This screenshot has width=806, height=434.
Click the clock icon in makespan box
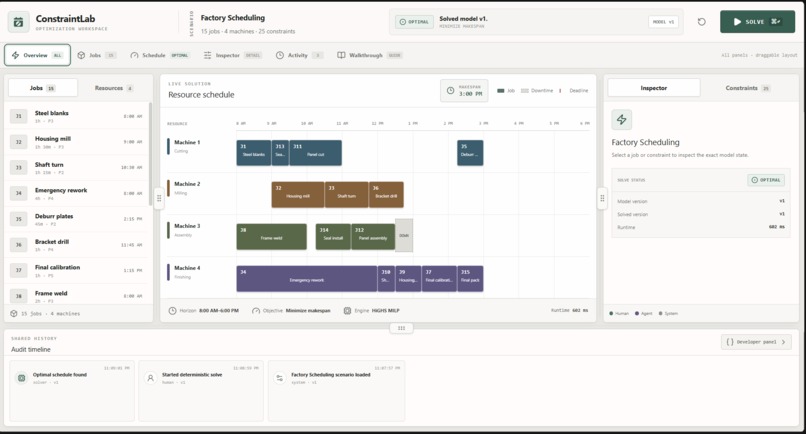tap(450, 91)
